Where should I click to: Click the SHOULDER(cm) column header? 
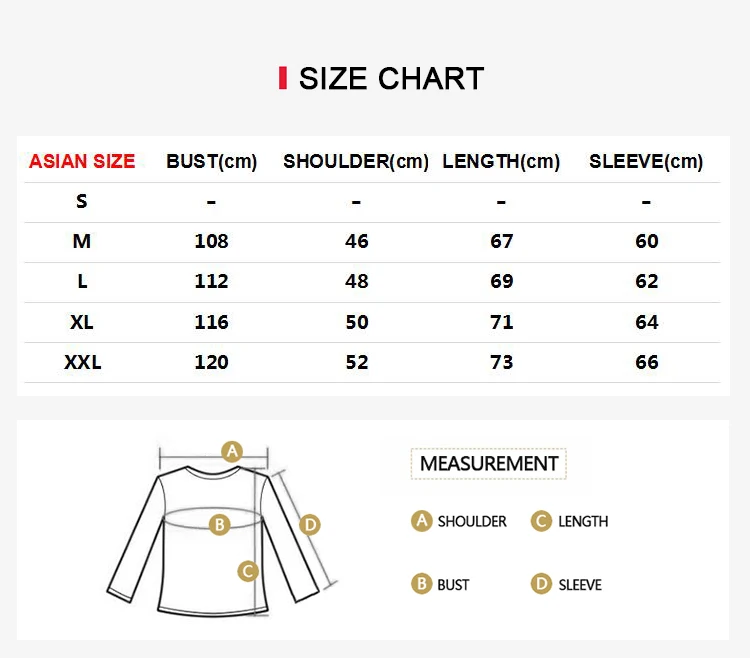[x=356, y=162]
